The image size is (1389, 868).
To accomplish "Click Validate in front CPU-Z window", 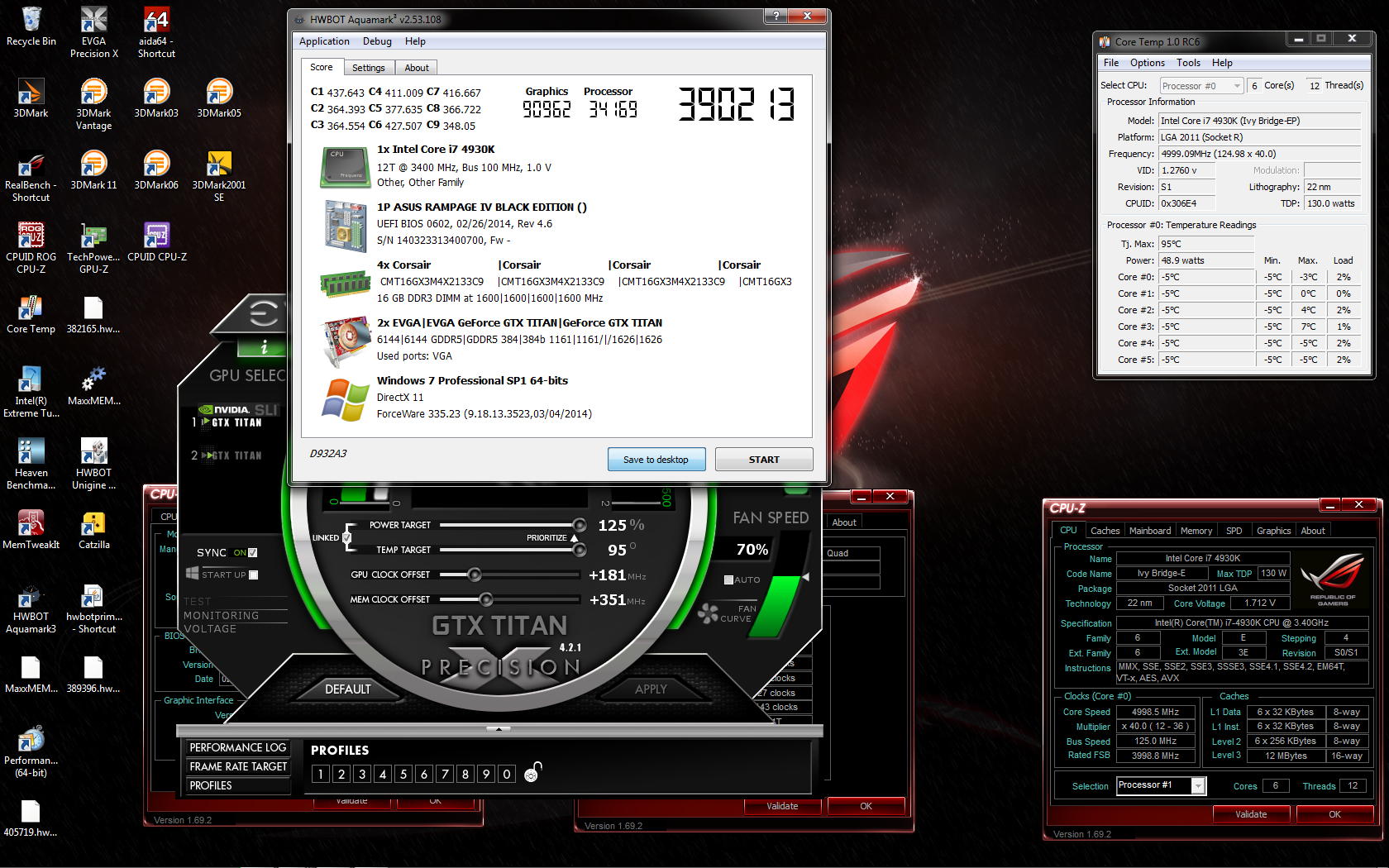I will click(x=1251, y=814).
